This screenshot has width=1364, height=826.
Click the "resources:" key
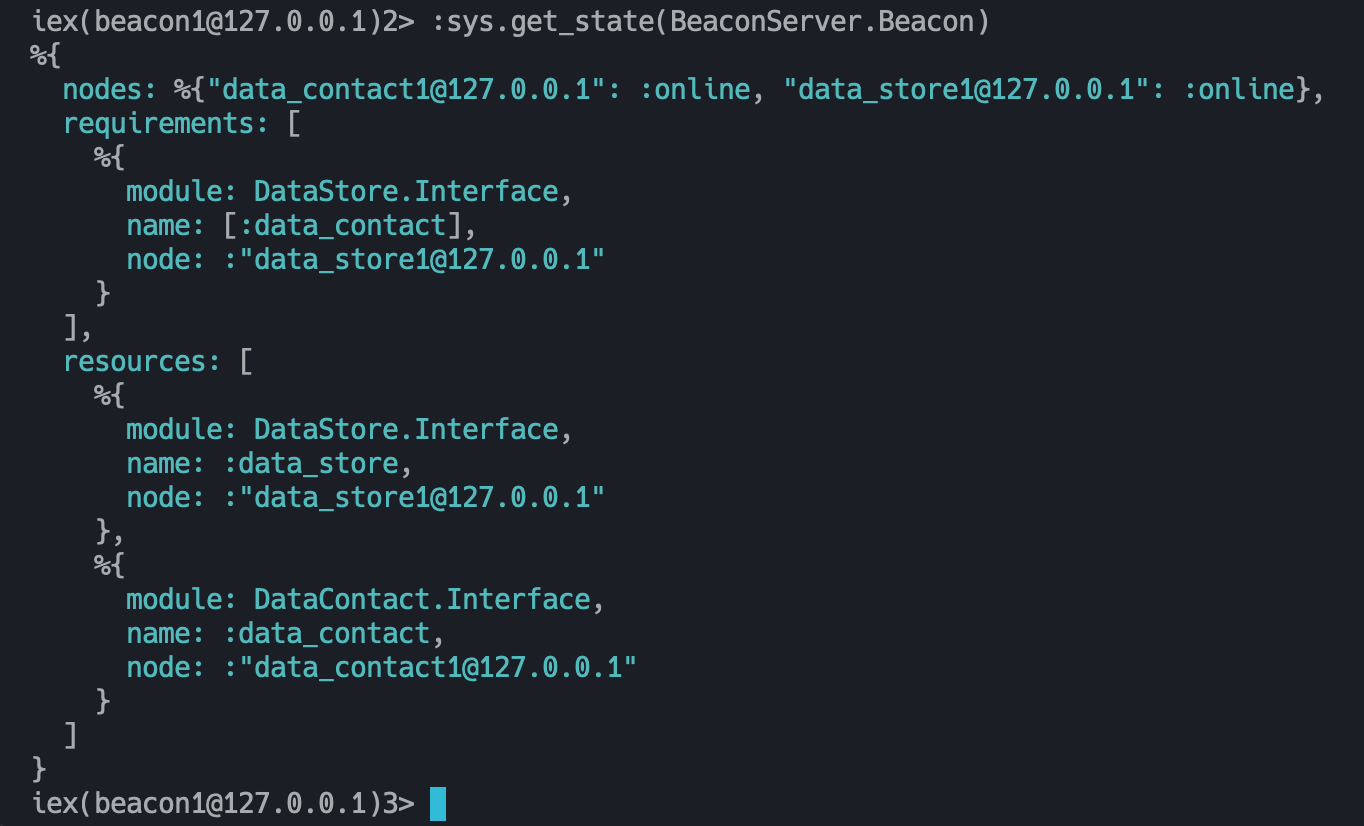(142, 362)
